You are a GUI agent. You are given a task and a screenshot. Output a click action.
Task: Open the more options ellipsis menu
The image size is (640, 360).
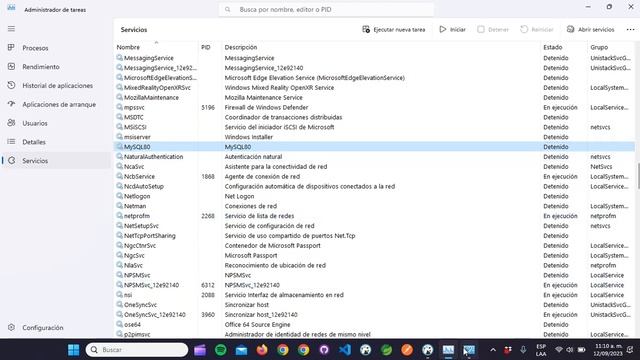631,29
